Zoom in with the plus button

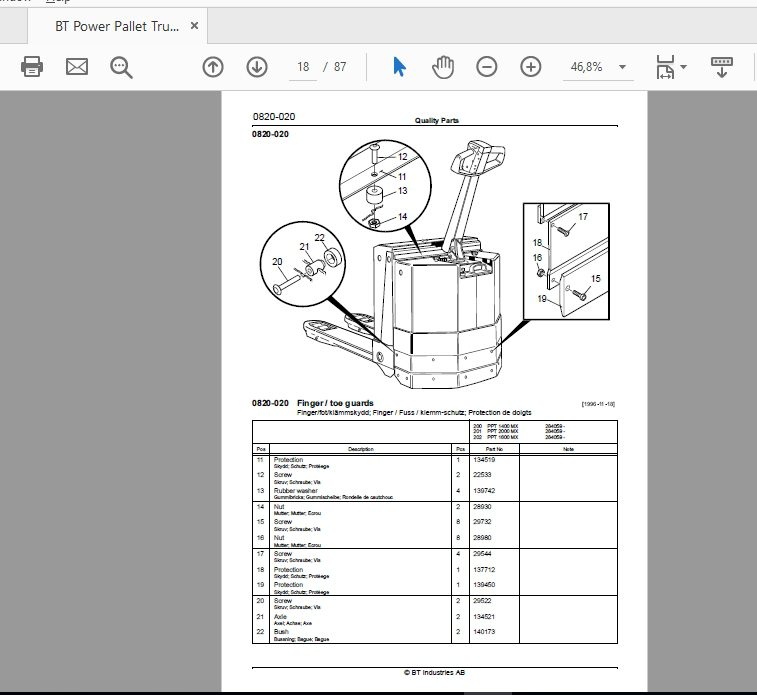[531, 67]
